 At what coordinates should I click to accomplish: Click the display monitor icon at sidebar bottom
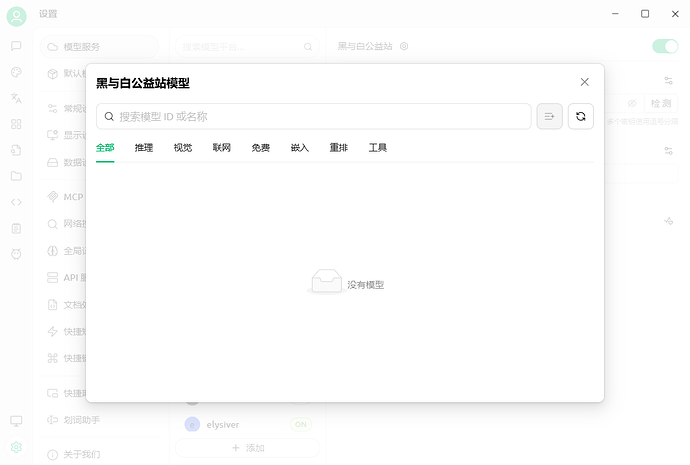16,421
